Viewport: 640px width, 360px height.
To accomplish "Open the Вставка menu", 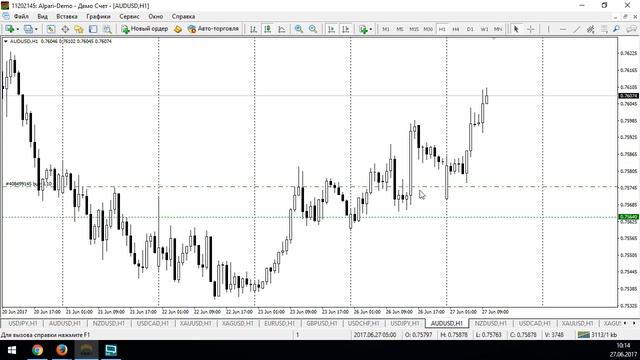I will (x=67, y=16).
